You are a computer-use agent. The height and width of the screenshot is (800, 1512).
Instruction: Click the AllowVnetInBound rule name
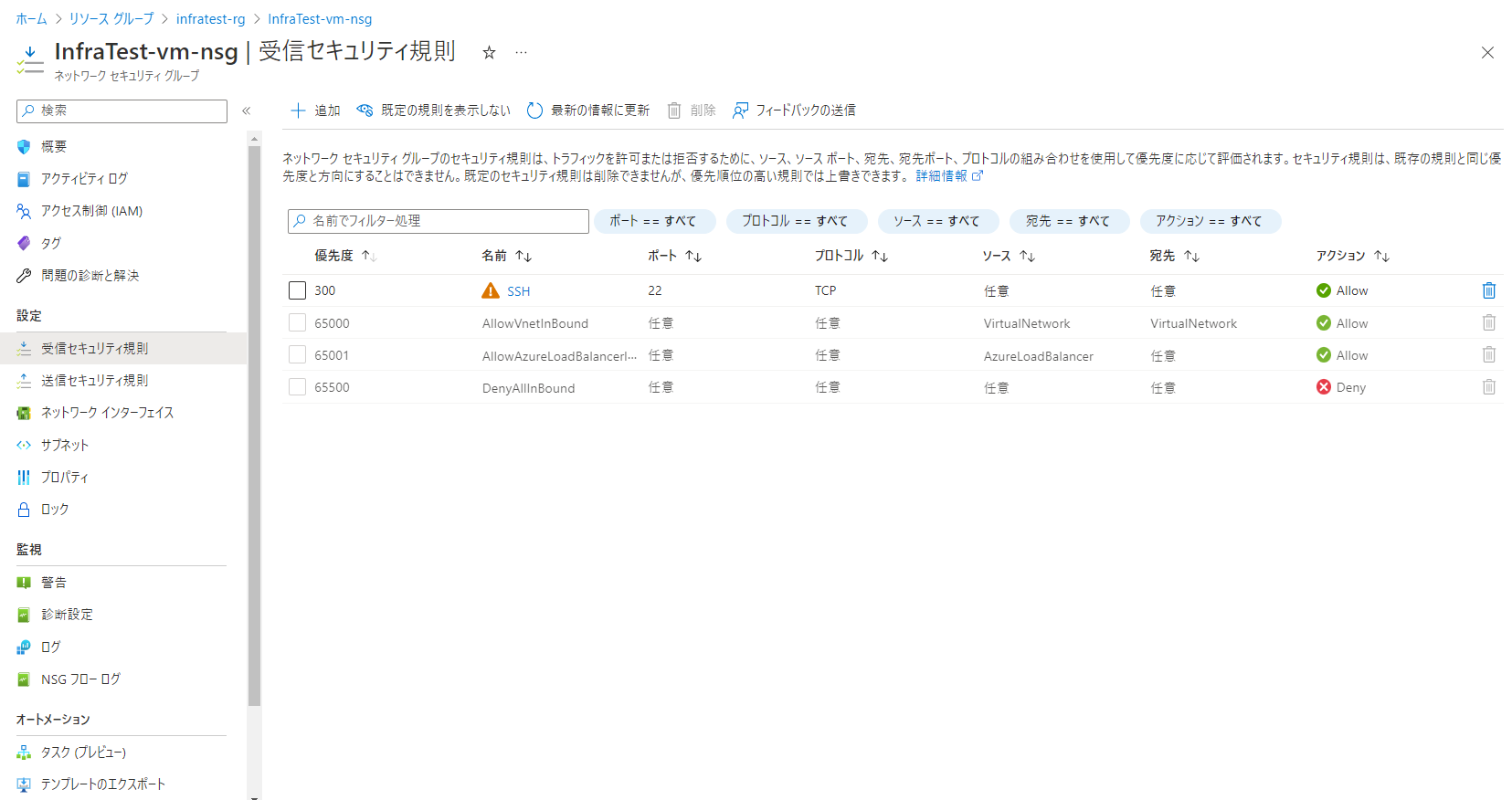tap(535, 323)
